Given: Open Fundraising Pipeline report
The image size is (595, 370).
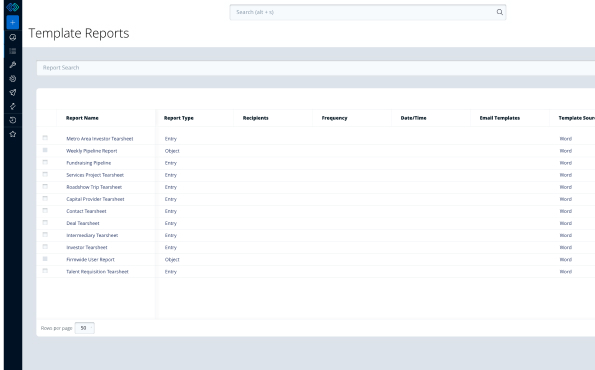Looking at the screenshot, I should (x=88, y=163).
